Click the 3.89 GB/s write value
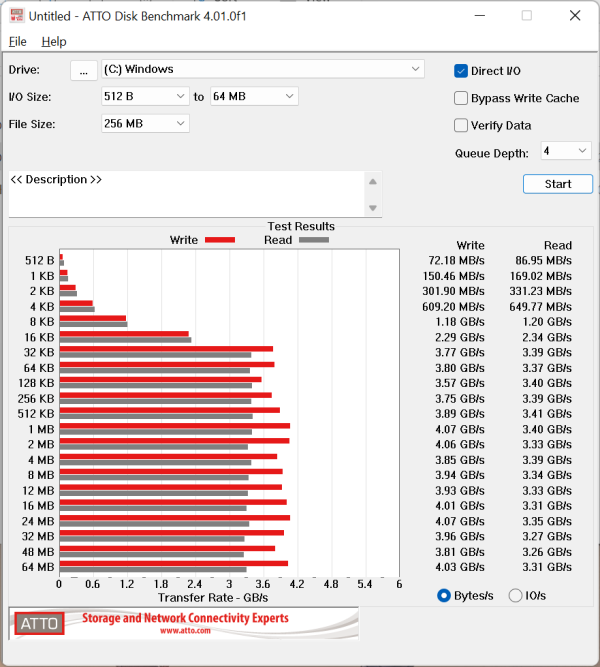Viewport: 600px width, 667px height. tap(460, 414)
